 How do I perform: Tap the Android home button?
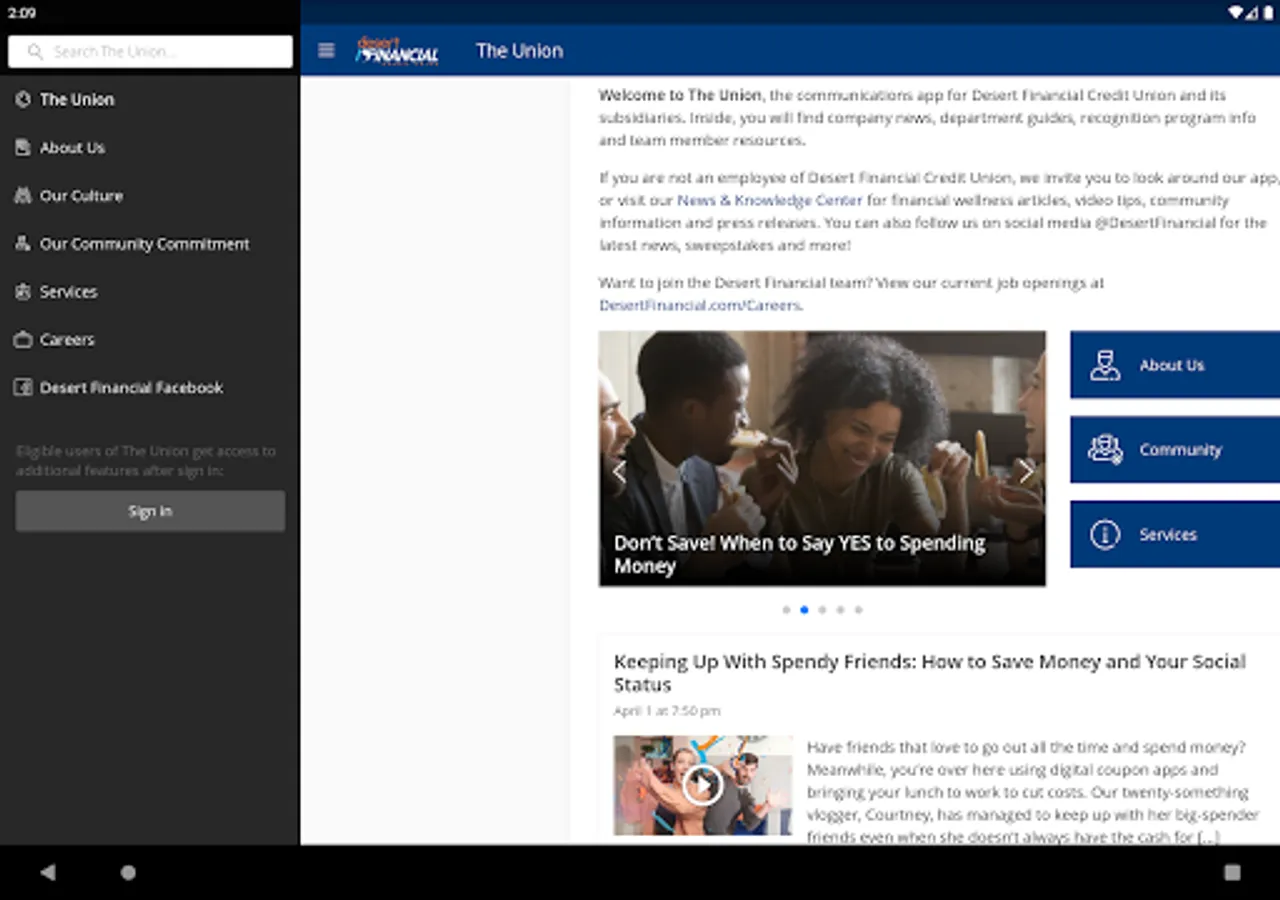(128, 872)
